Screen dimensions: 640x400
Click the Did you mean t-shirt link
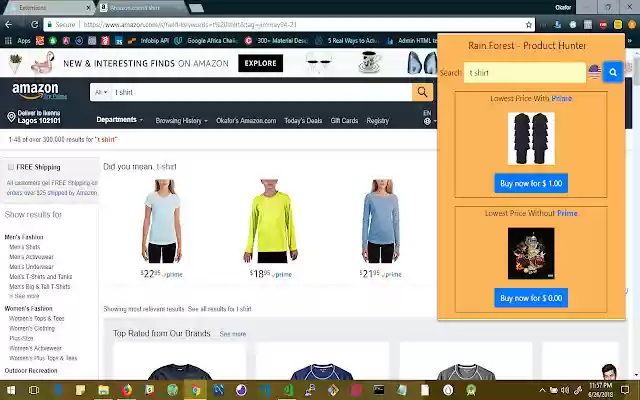coord(167,167)
